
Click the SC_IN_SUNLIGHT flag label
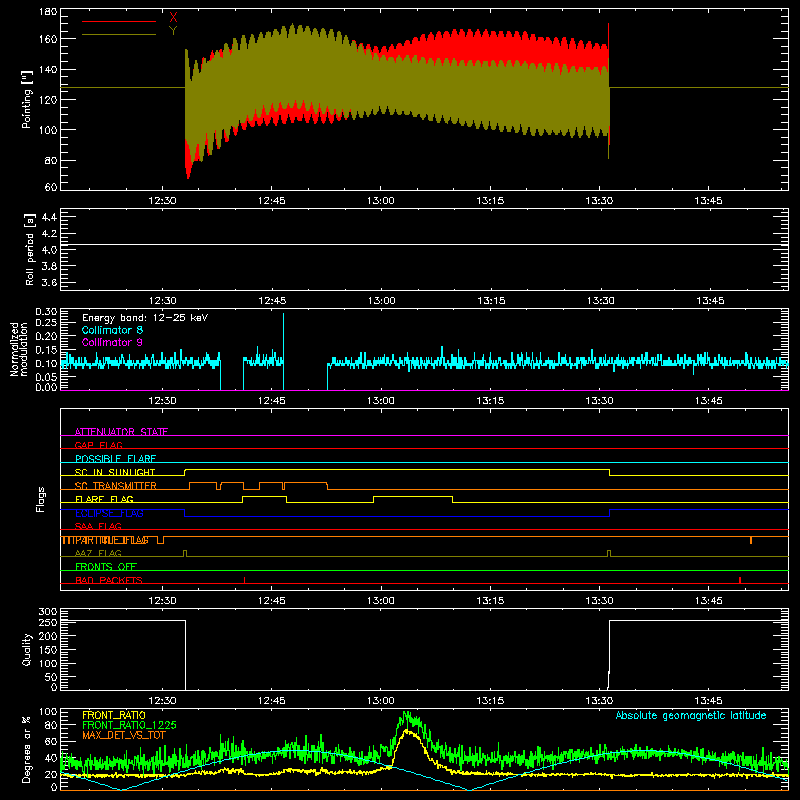click(115, 472)
